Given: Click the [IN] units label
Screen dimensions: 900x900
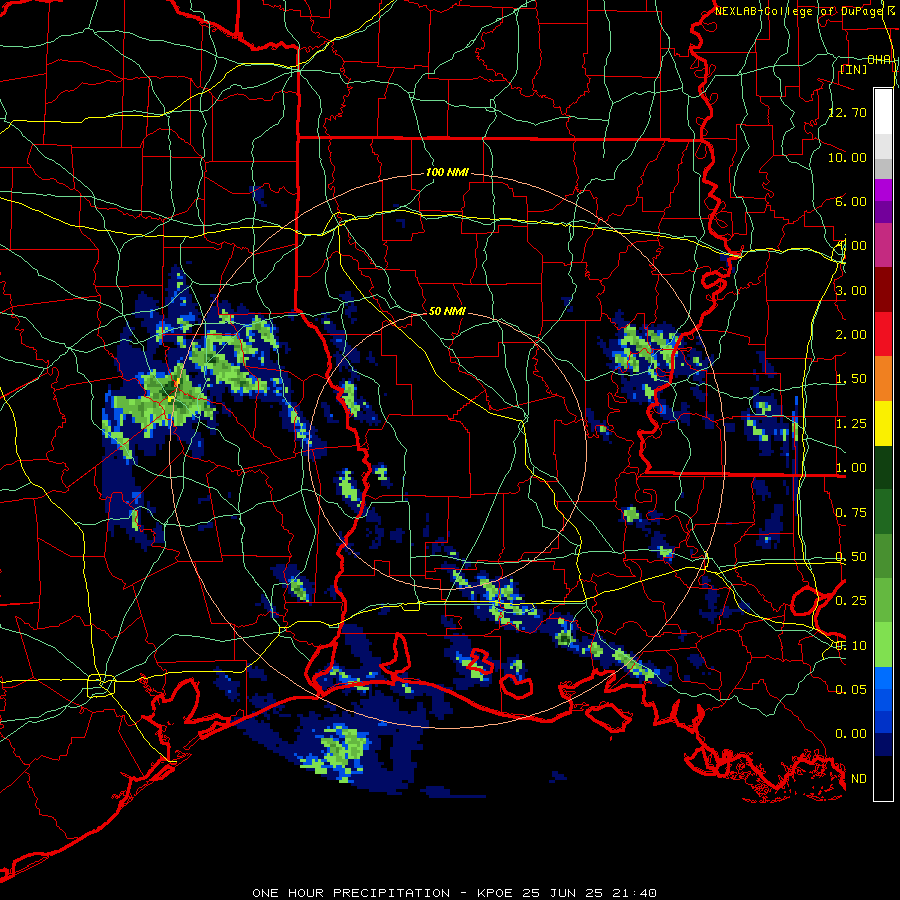Looking at the screenshot, I should point(854,69).
